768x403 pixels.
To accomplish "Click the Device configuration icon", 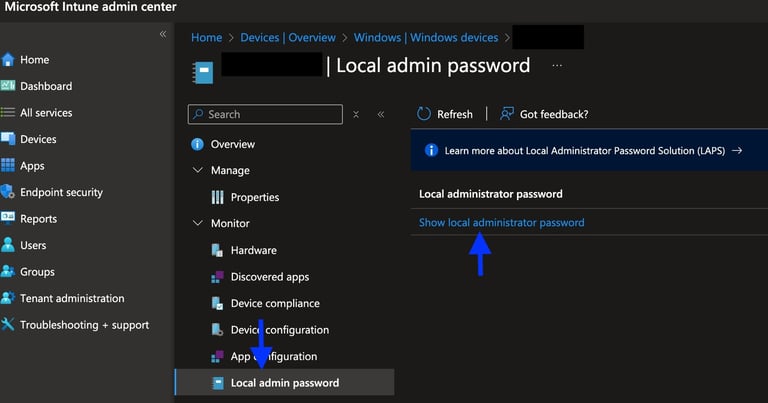I will (x=217, y=330).
